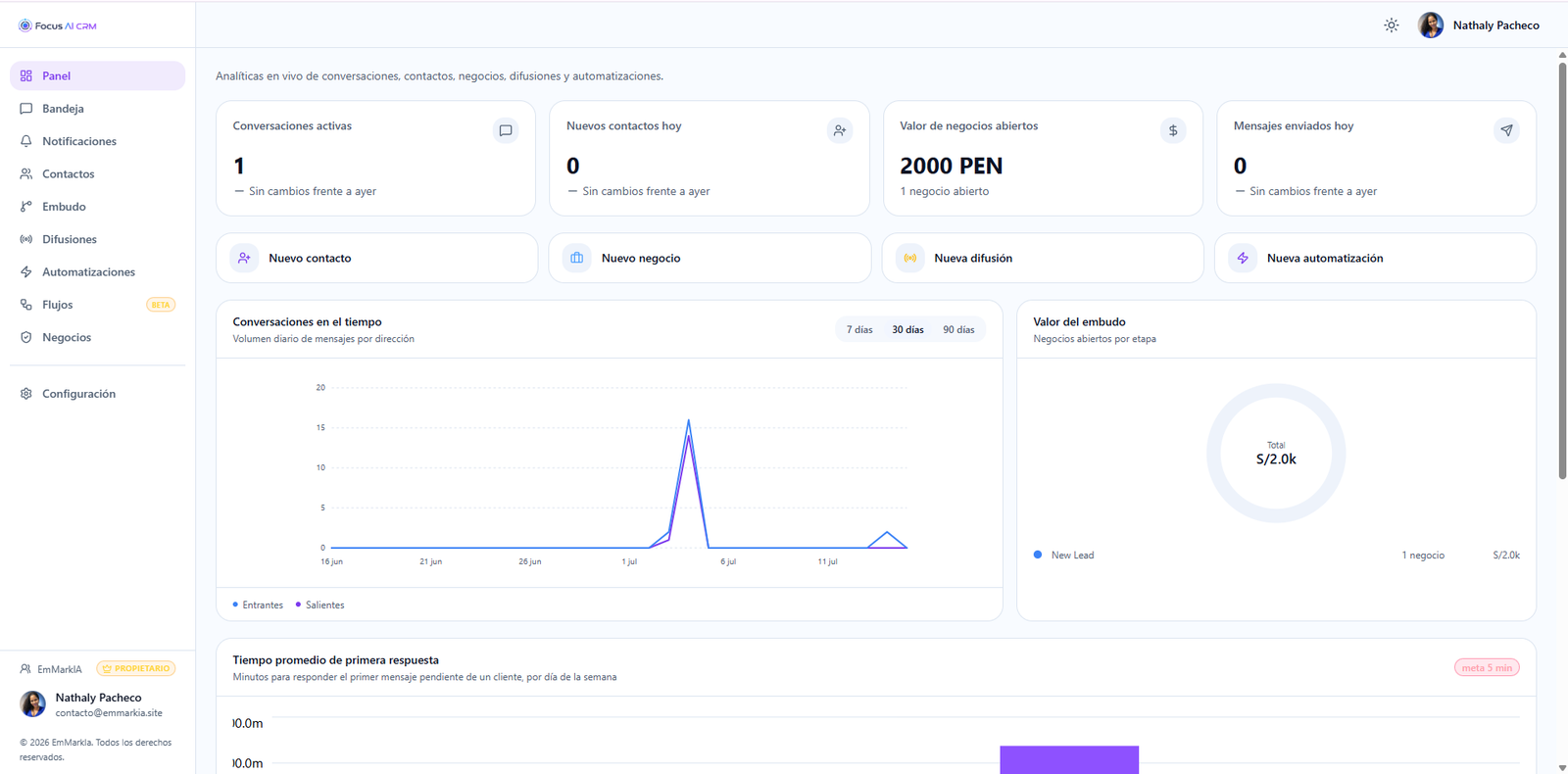
Task: Go to Notificaciones in sidebar
Action: [x=97, y=141]
